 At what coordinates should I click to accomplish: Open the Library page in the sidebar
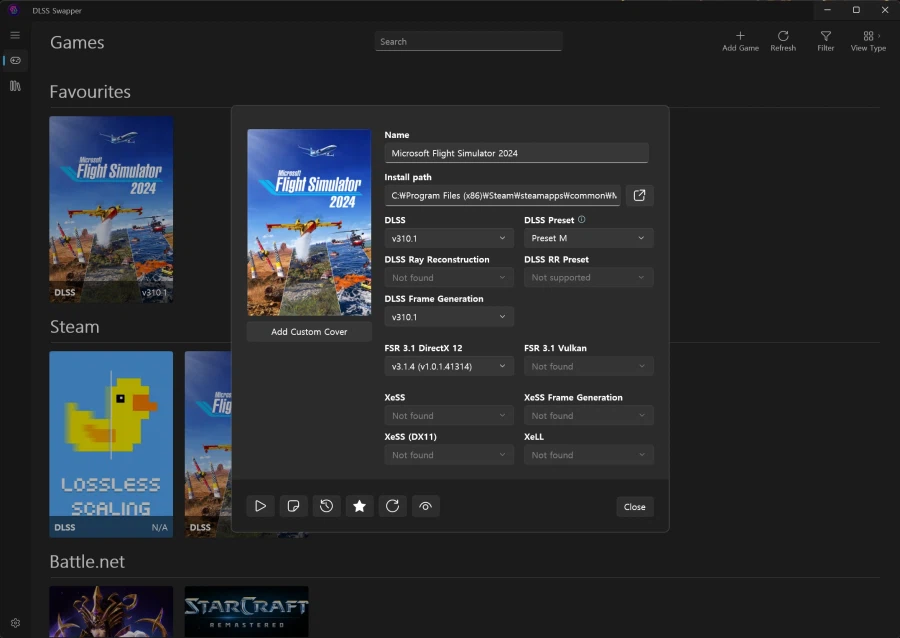(15, 86)
